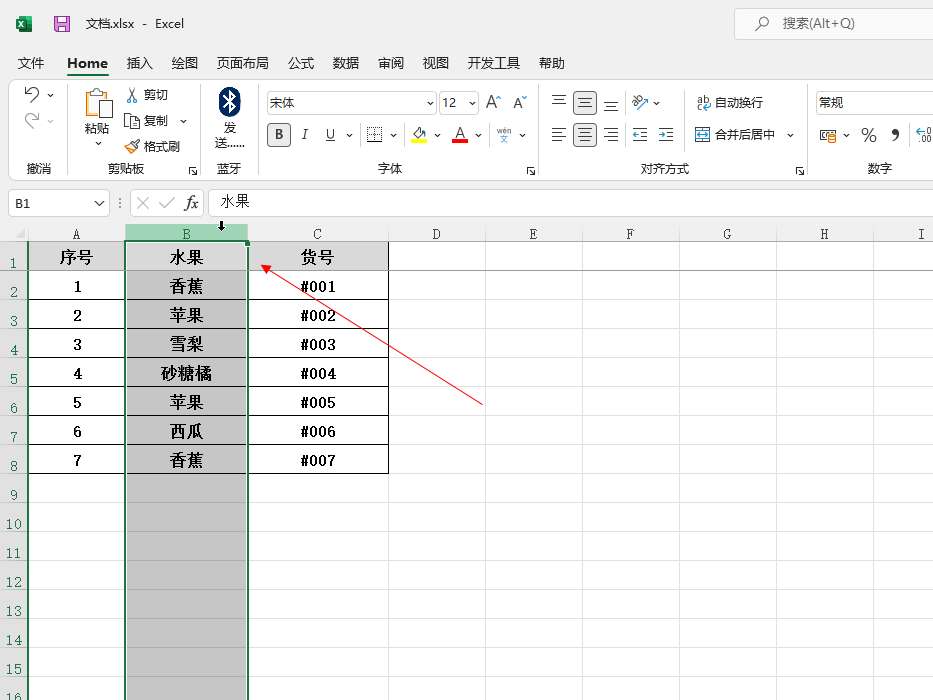Click the accounting number format icon
This screenshot has width=933, height=700.
828,135
